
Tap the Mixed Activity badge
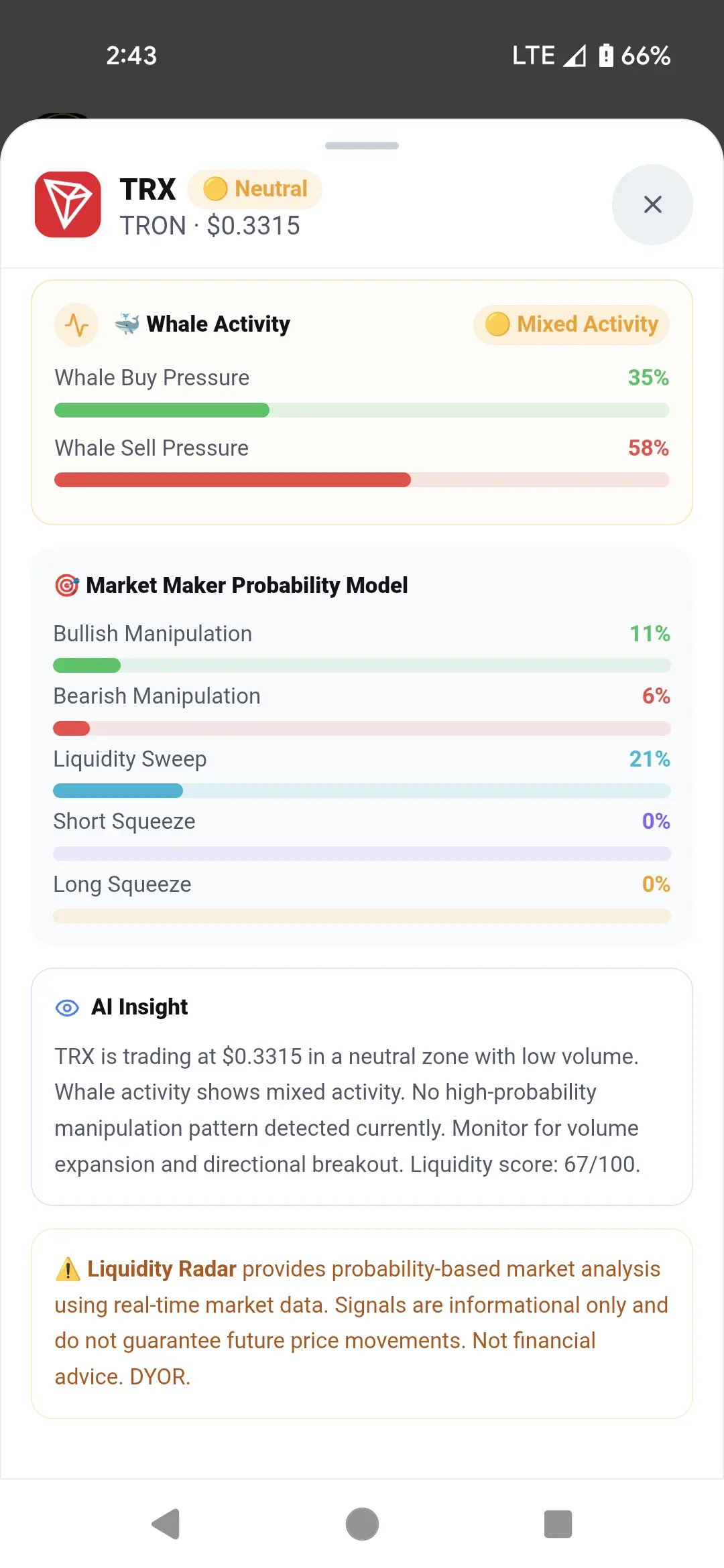coord(571,324)
